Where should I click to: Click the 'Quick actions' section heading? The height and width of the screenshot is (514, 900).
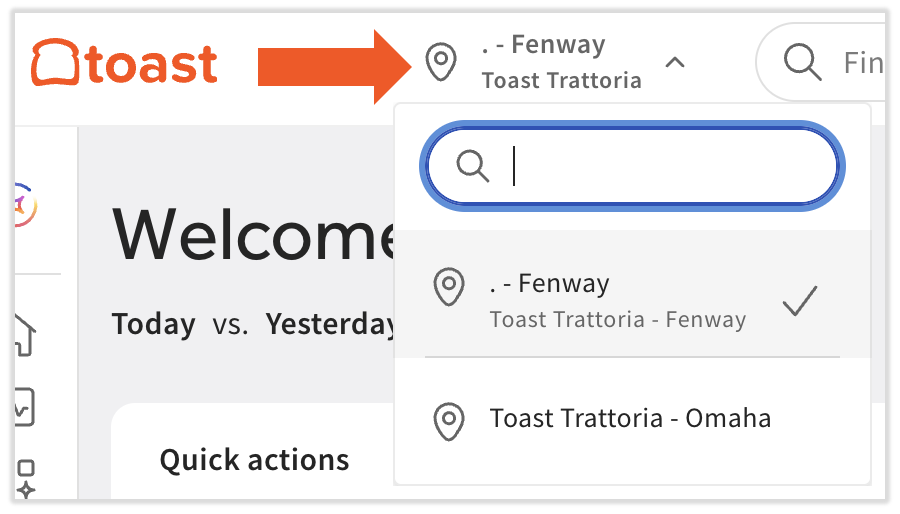click(x=254, y=460)
